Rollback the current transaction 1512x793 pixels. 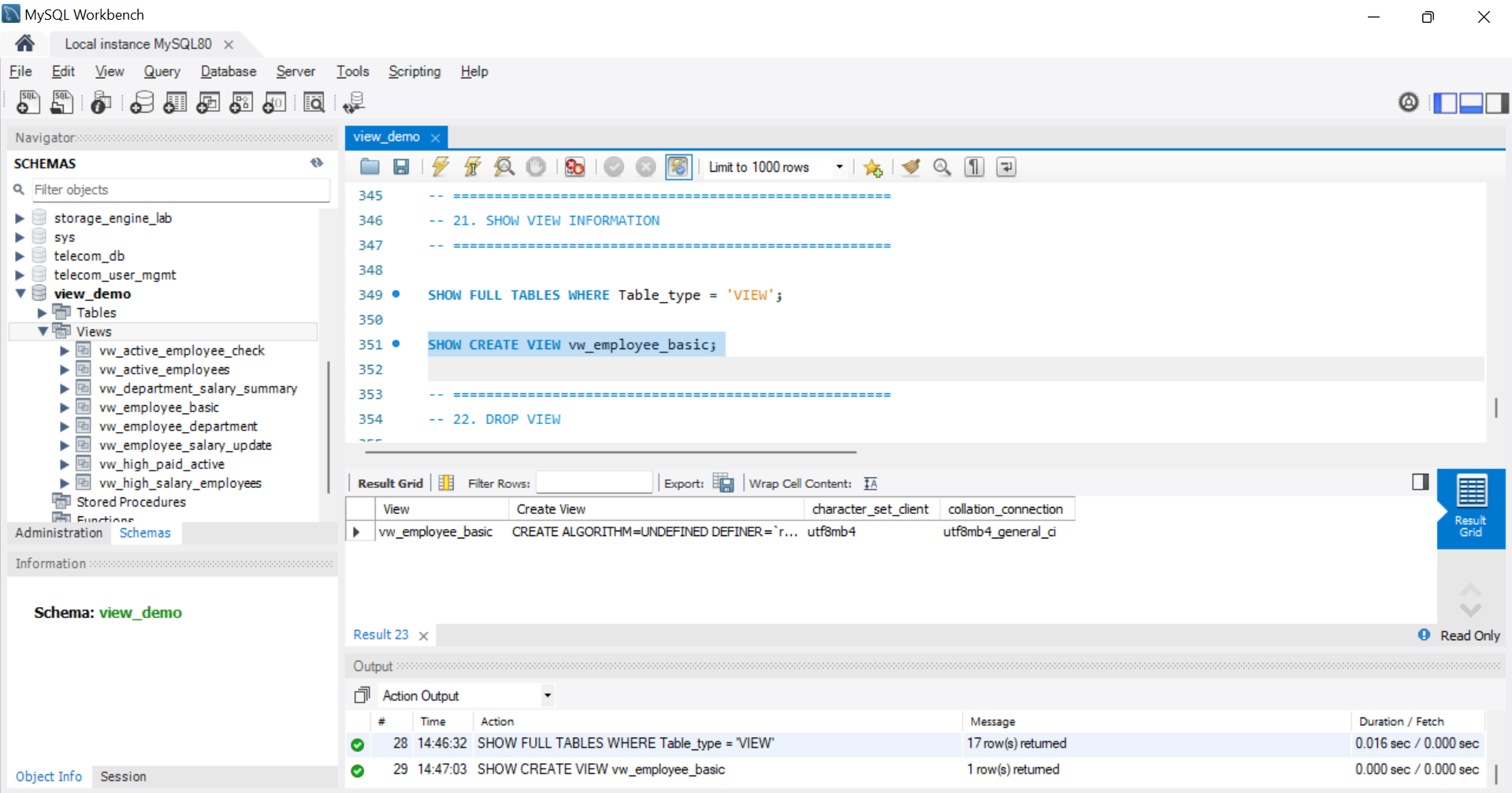point(645,167)
